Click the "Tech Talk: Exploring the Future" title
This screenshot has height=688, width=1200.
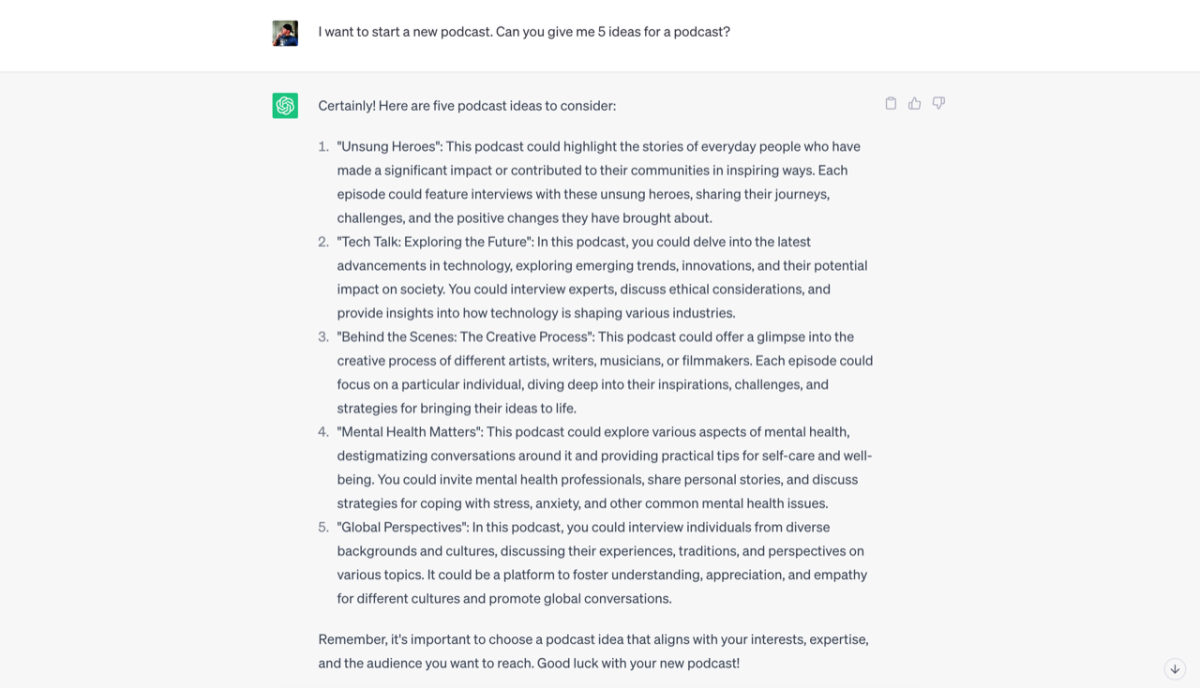point(435,242)
